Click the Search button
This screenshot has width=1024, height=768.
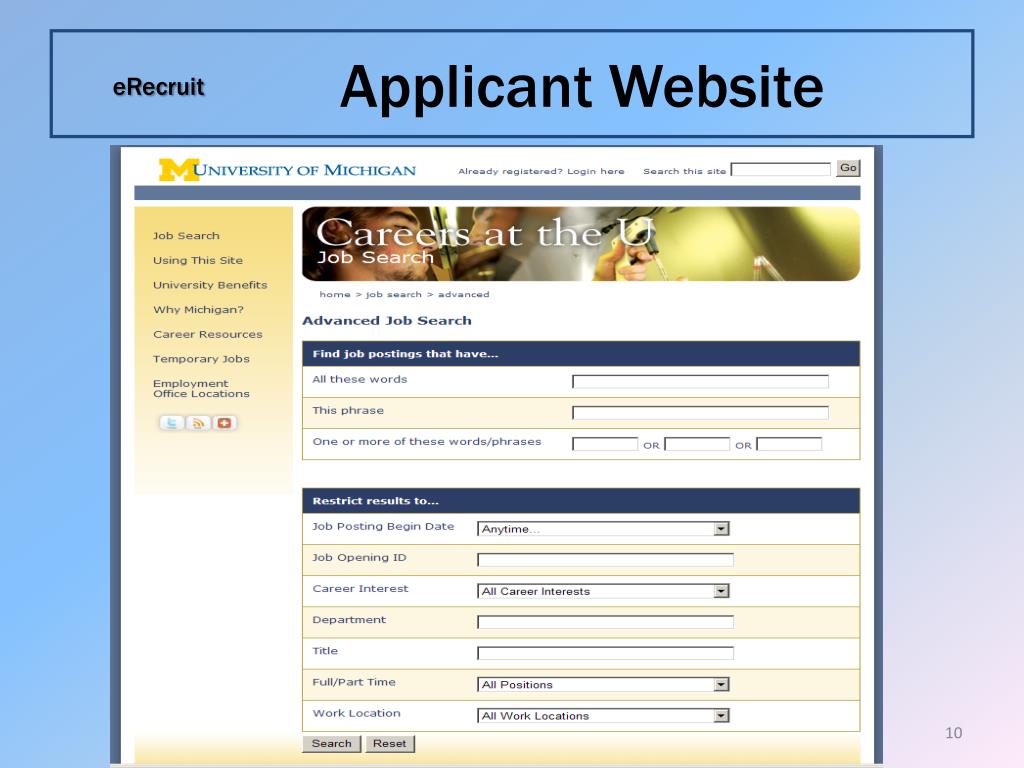pos(332,743)
